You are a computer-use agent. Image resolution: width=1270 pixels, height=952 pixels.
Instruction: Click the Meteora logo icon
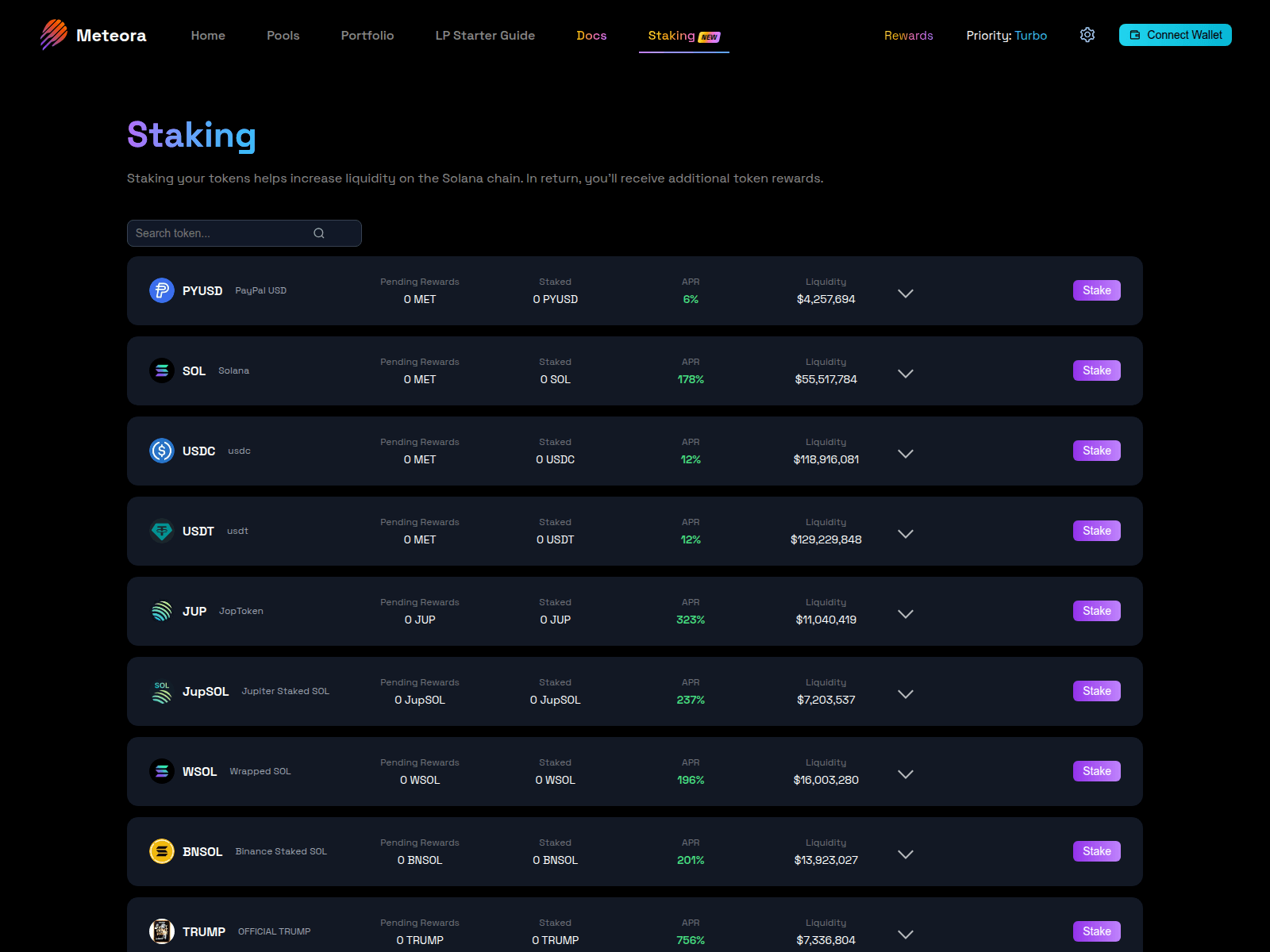(x=54, y=34)
